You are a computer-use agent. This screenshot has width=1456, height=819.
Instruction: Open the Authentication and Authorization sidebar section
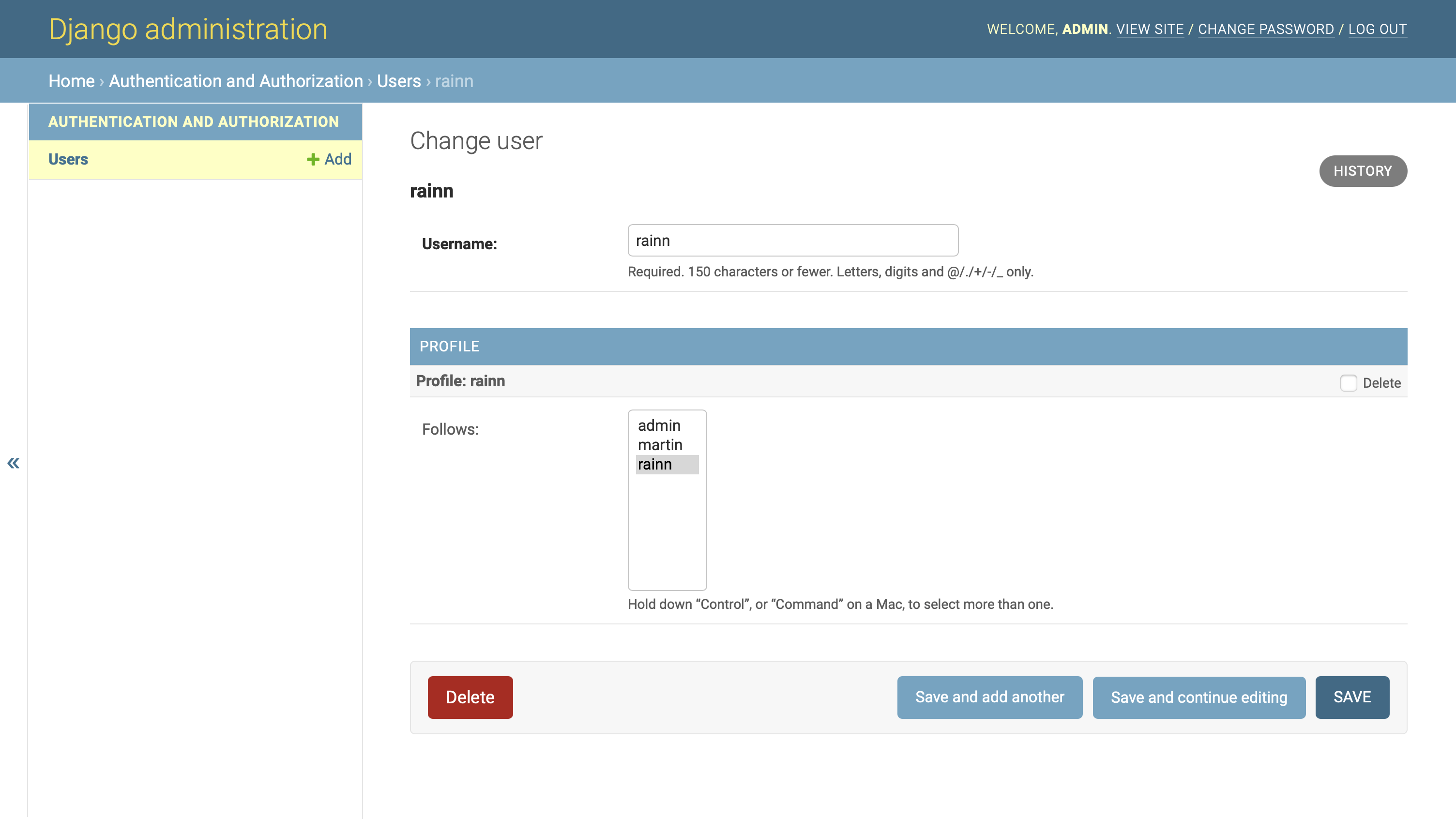pyautogui.click(x=194, y=121)
